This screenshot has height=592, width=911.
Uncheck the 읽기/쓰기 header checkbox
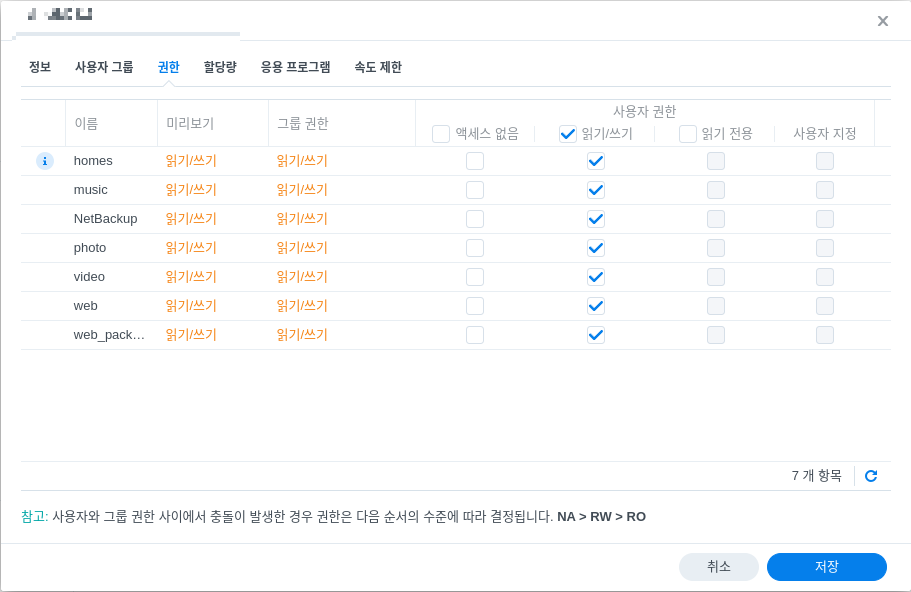pyautogui.click(x=568, y=134)
